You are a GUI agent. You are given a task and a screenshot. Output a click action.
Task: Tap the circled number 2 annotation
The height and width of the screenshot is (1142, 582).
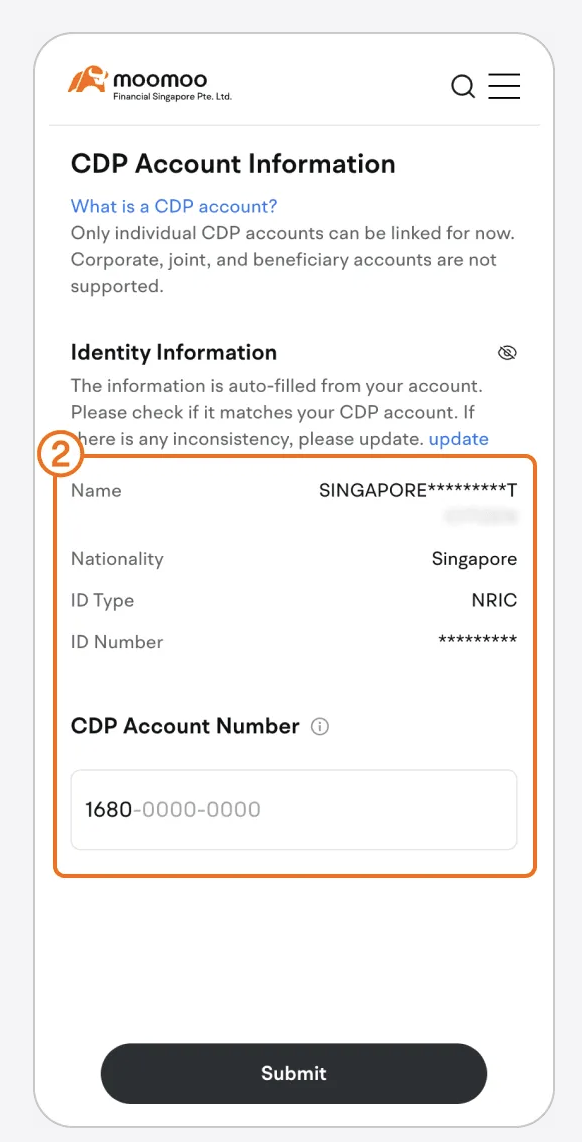pos(62,454)
